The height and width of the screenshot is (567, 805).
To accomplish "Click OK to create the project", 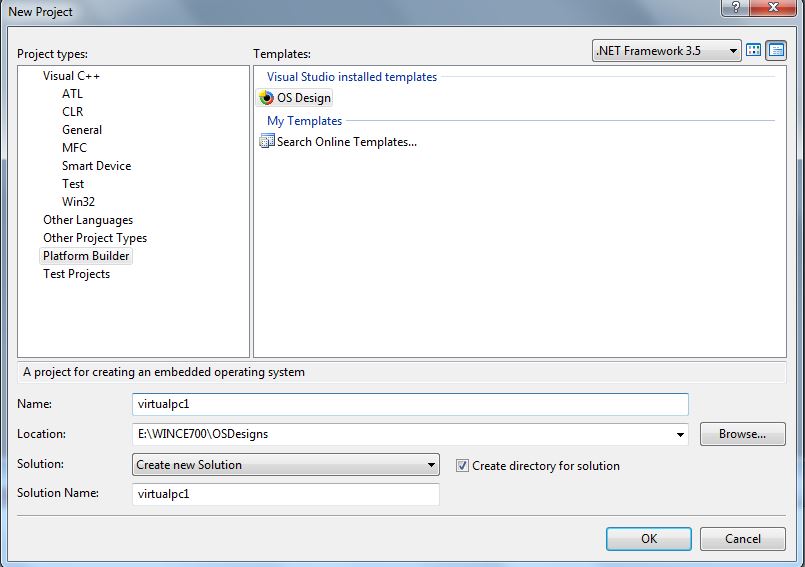I will (x=649, y=539).
